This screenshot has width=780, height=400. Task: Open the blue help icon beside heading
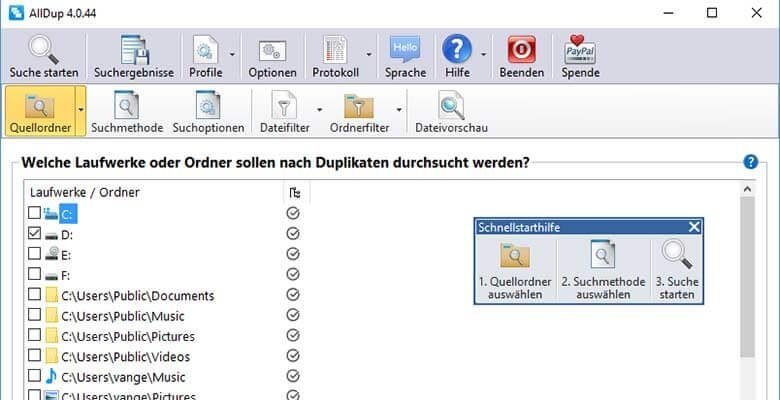(750, 162)
